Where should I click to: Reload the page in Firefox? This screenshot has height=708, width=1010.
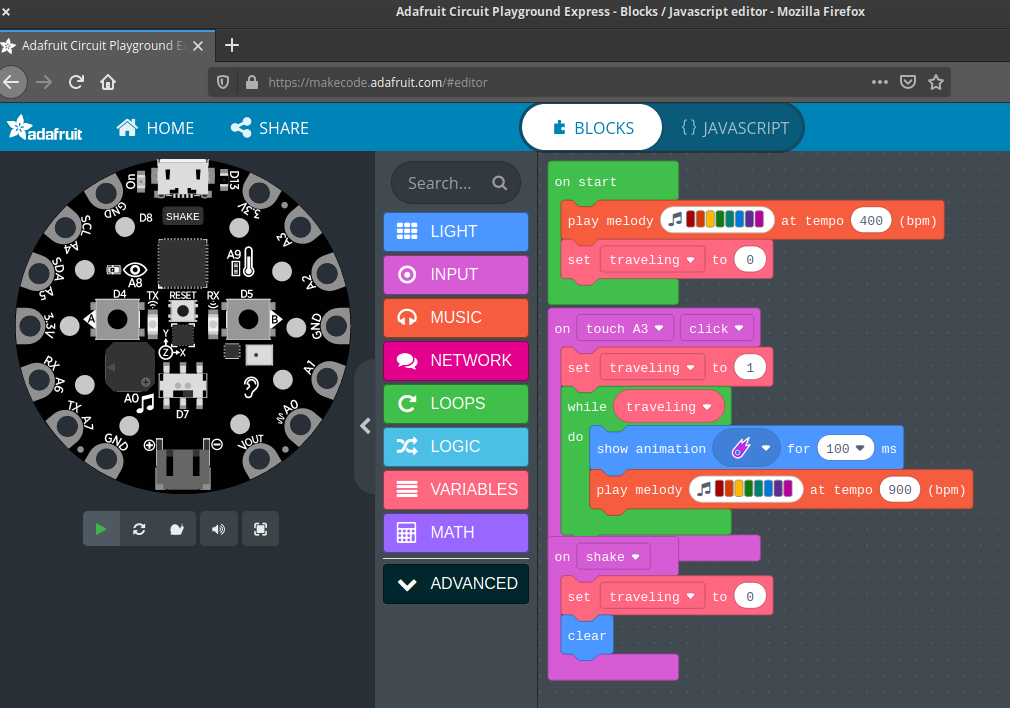(x=76, y=82)
